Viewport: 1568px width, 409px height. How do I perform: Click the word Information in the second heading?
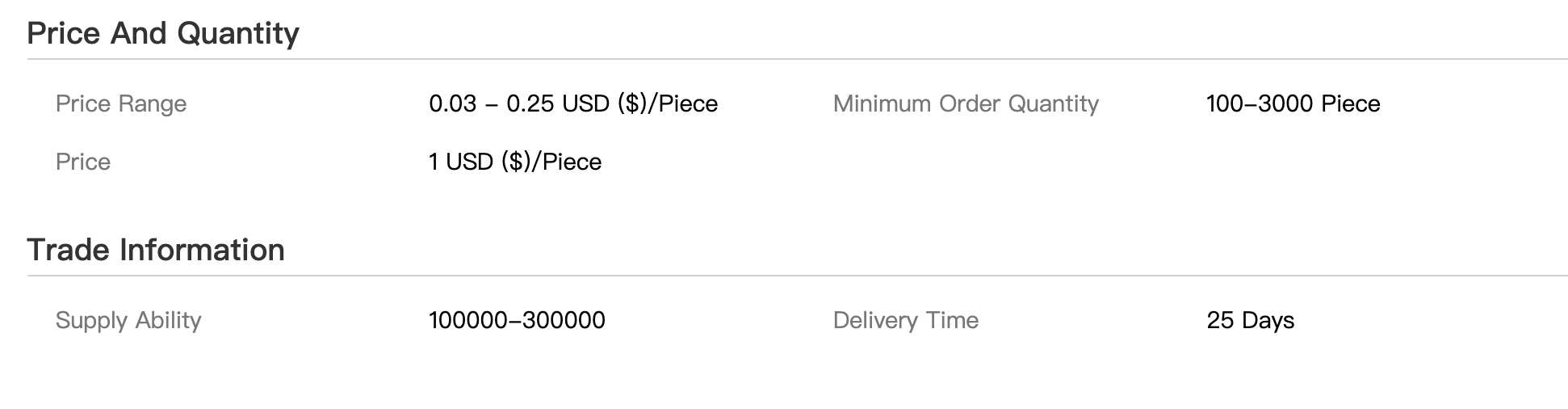point(203,250)
